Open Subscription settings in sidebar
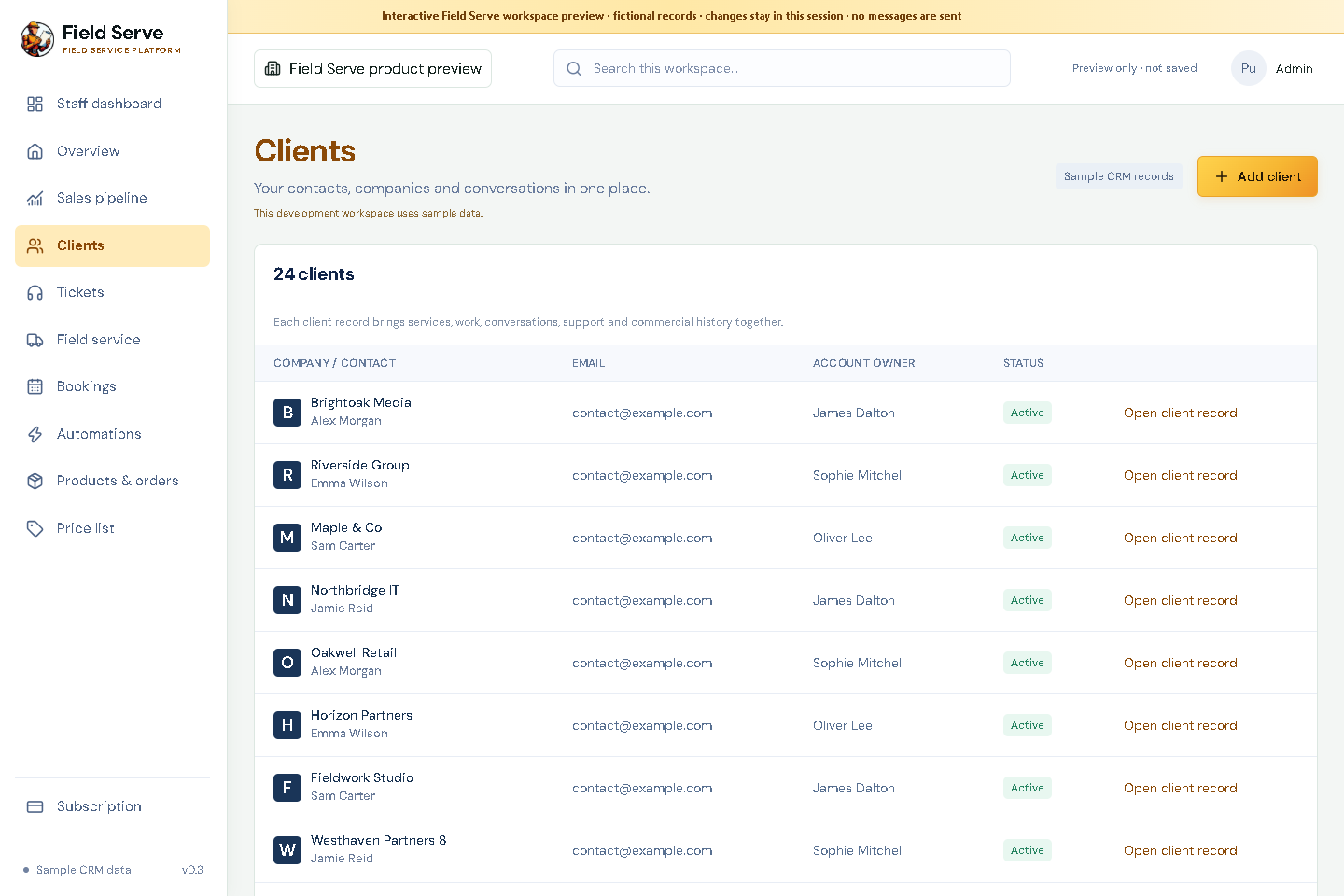The image size is (1344, 896). [112, 806]
